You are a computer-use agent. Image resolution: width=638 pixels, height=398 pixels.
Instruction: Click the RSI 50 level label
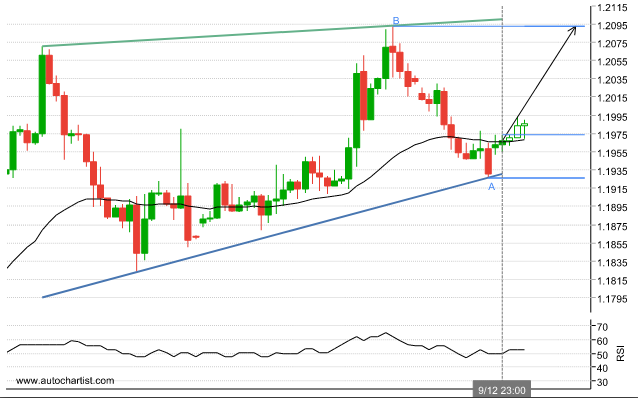(x=602, y=355)
